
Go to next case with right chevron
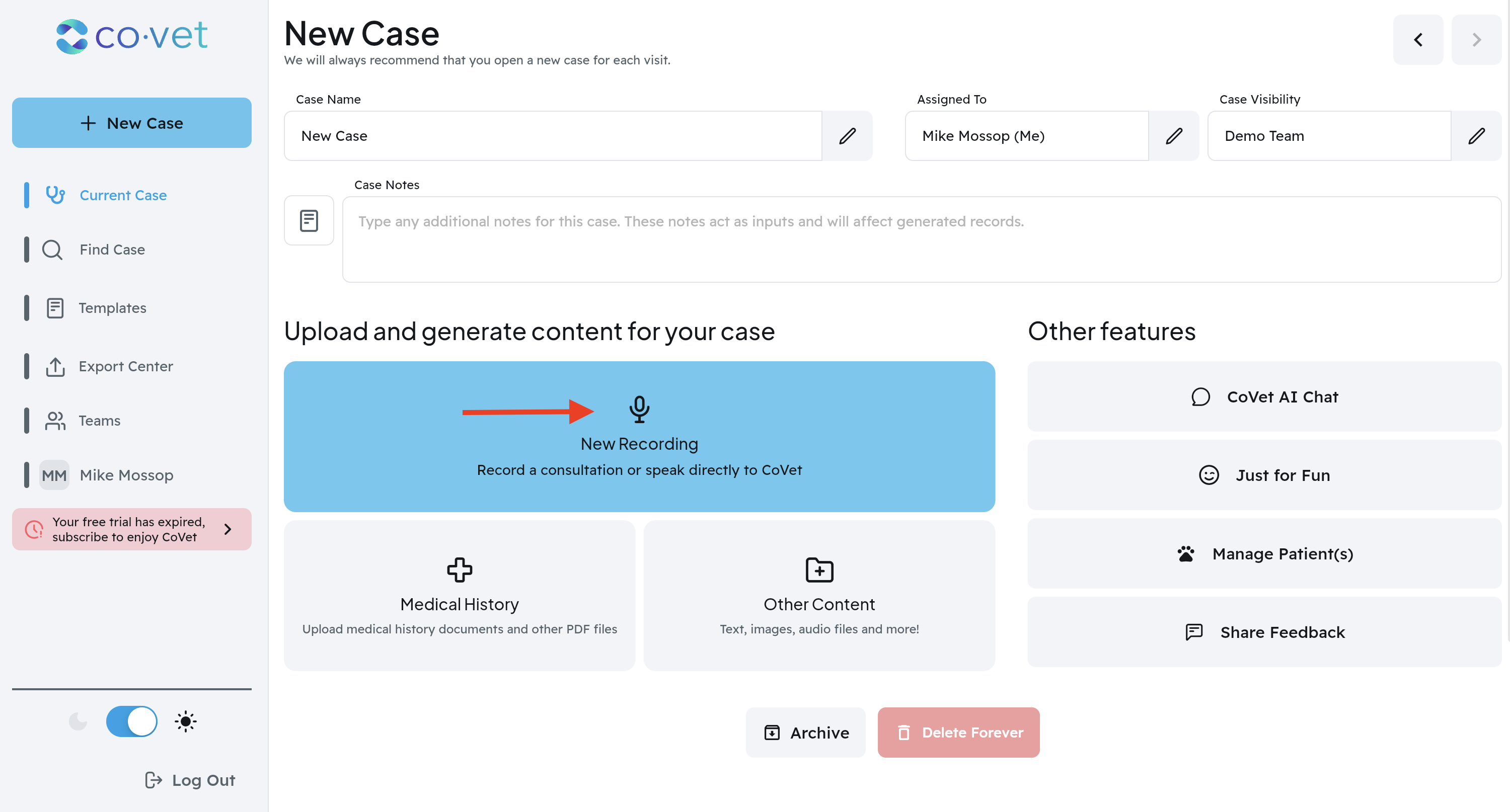[x=1476, y=40]
